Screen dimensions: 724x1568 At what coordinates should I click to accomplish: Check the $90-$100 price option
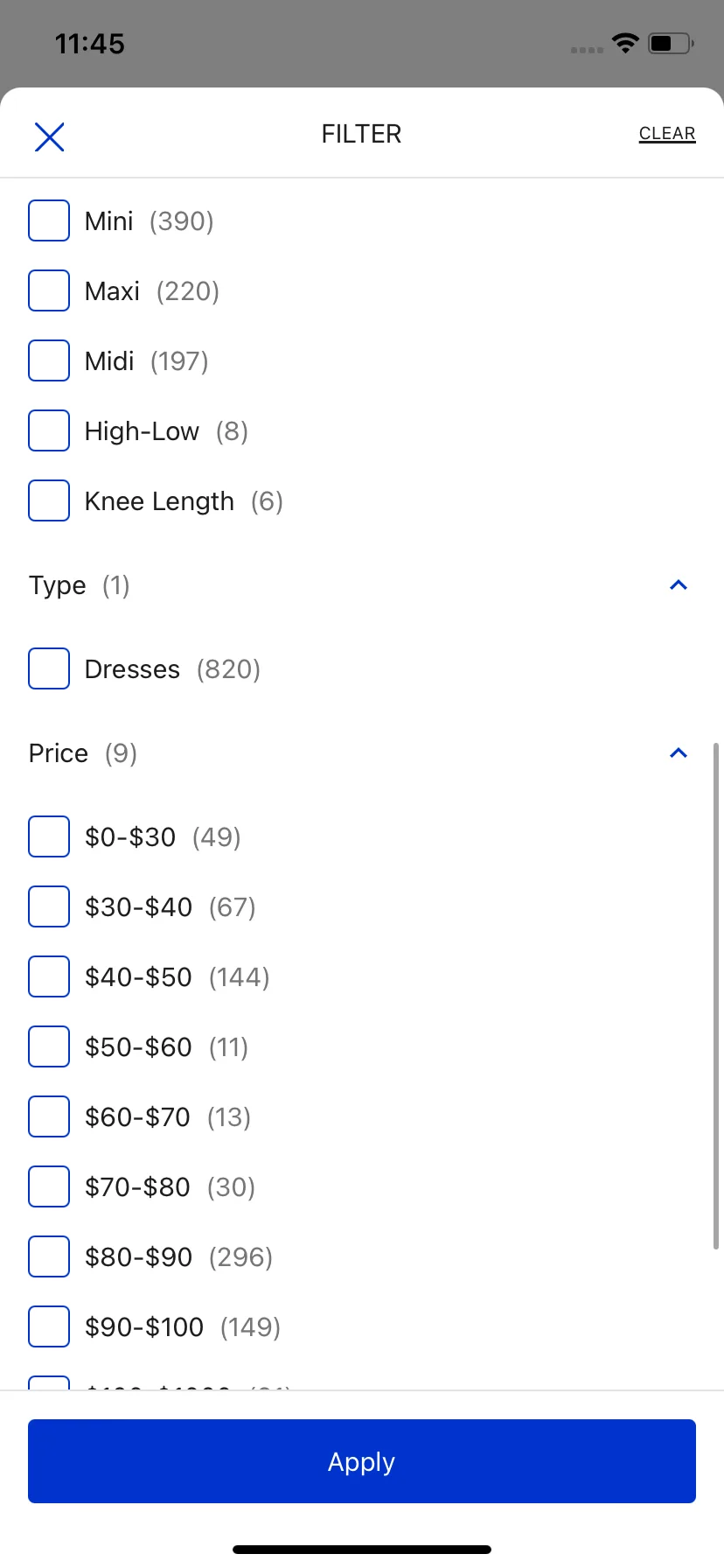(49, 1326)
